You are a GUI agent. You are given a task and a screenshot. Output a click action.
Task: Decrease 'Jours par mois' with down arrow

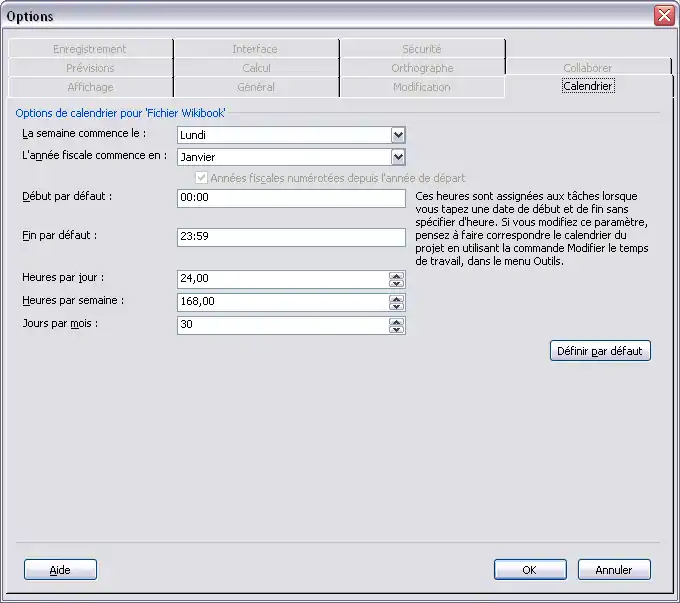397,330
